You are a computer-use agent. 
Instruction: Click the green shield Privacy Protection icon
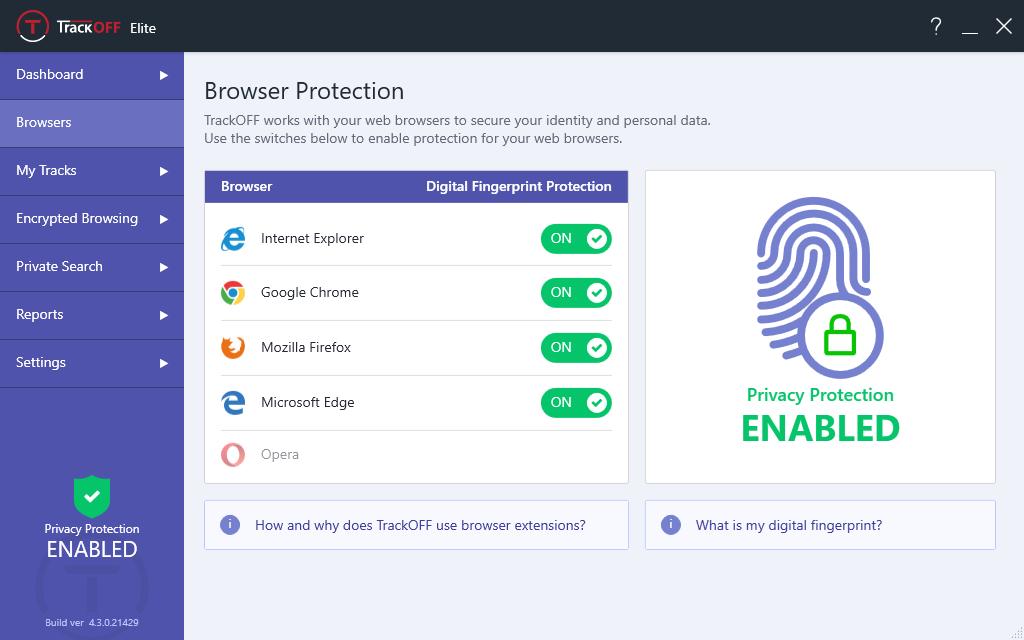point(92,496)
